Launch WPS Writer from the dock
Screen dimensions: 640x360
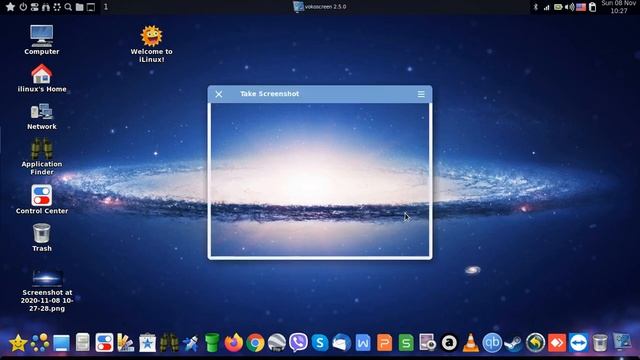363,343
